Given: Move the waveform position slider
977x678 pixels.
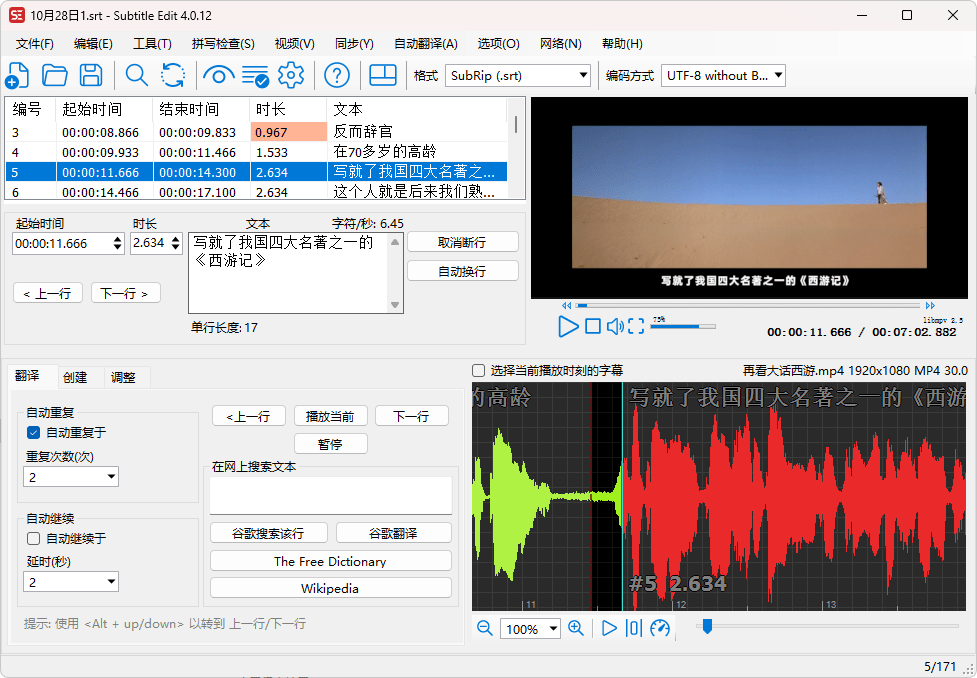Looking at the screenshot, I should pyautogui.click(x=707, y=626).
